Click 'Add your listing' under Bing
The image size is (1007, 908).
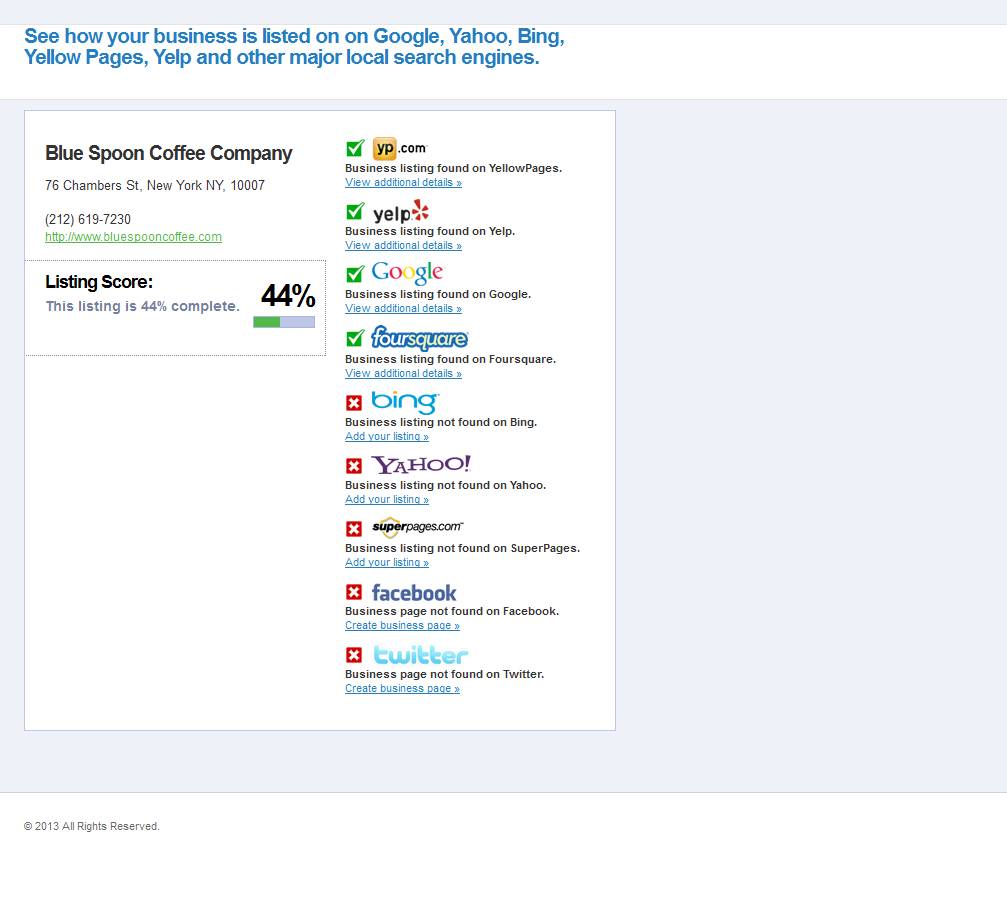click(387, 436)
